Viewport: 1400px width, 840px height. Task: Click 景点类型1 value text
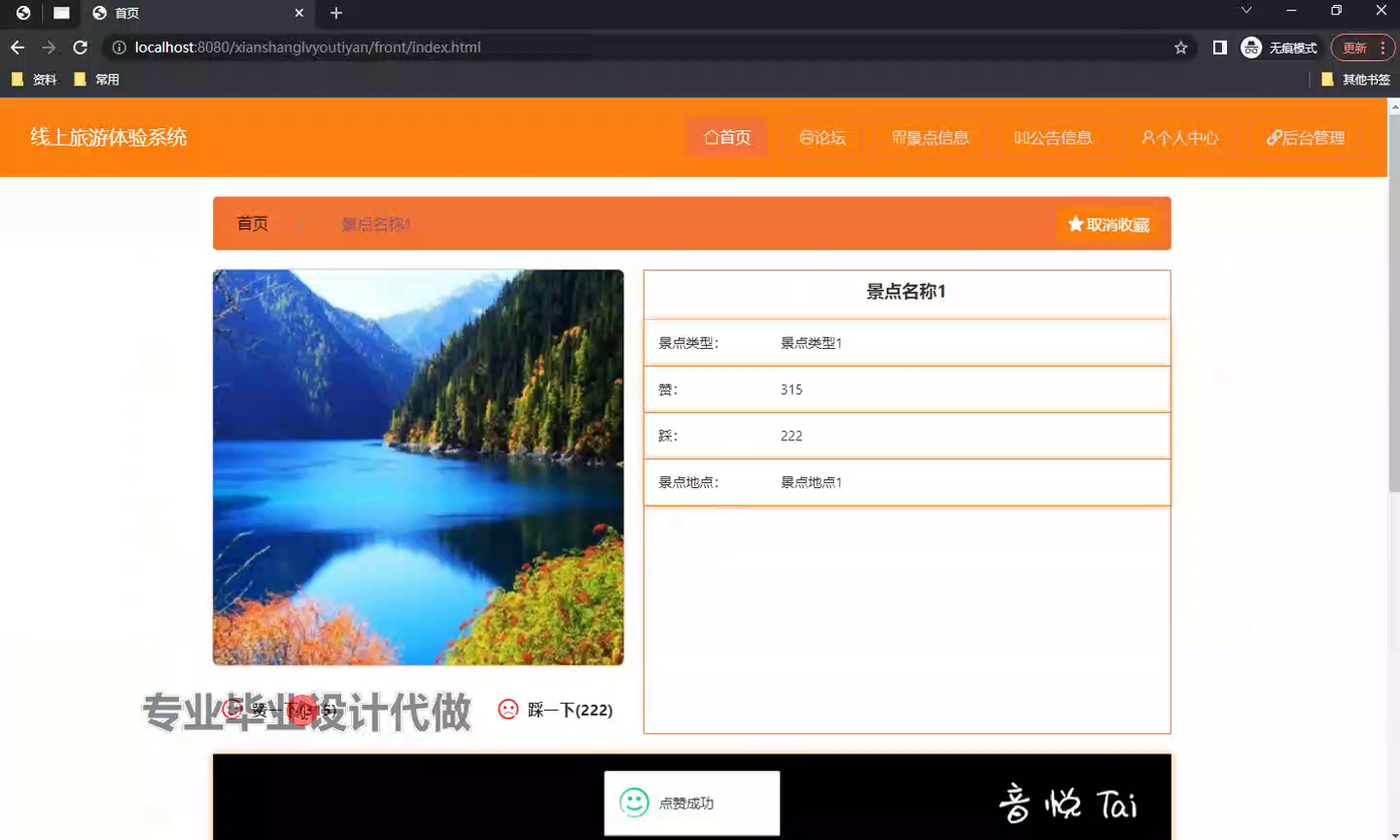811,342
